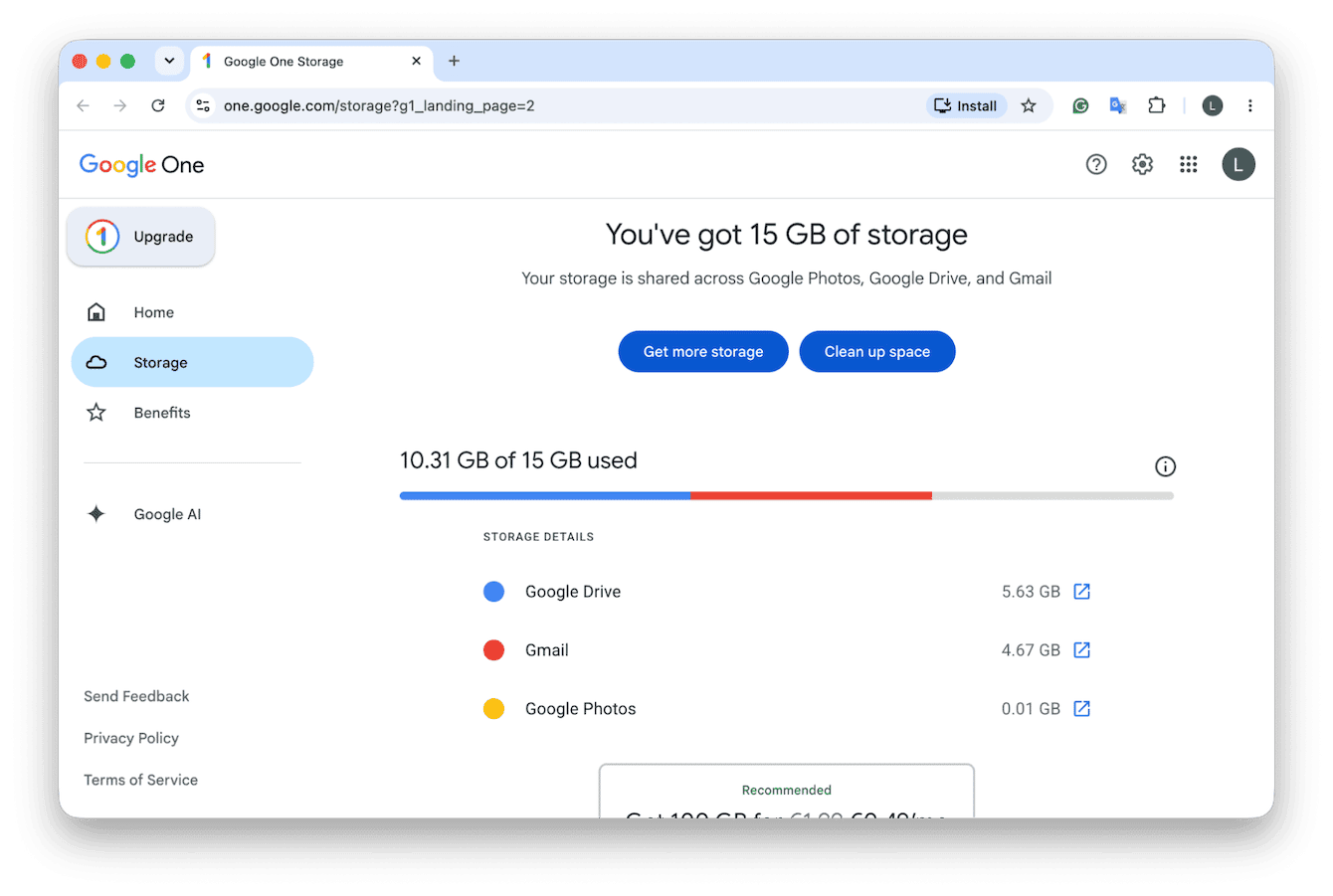This screenshot has width=1333, height=896.
Task: Click the 4.67 GB value
Action: [1031, 650]
